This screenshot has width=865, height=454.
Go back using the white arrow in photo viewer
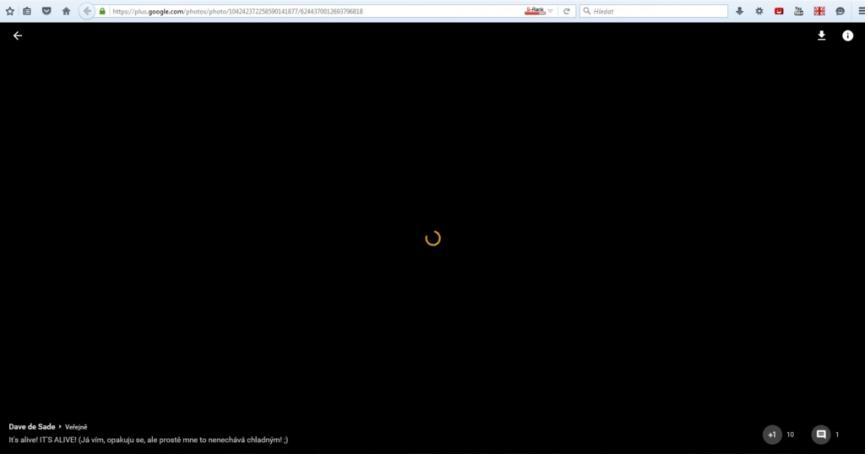click(17, 36)
